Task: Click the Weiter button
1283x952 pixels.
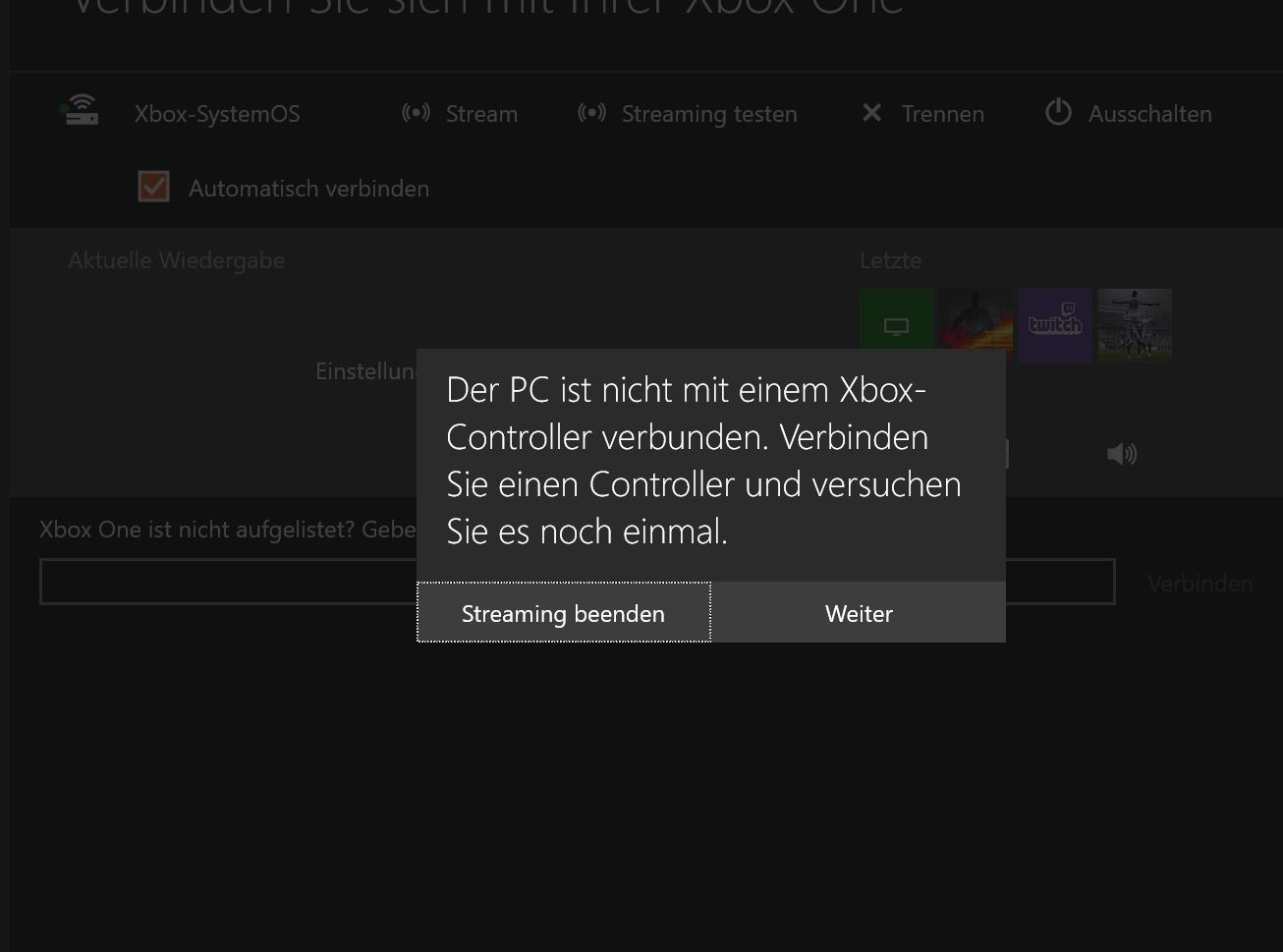Action: [x=859, y=612]
